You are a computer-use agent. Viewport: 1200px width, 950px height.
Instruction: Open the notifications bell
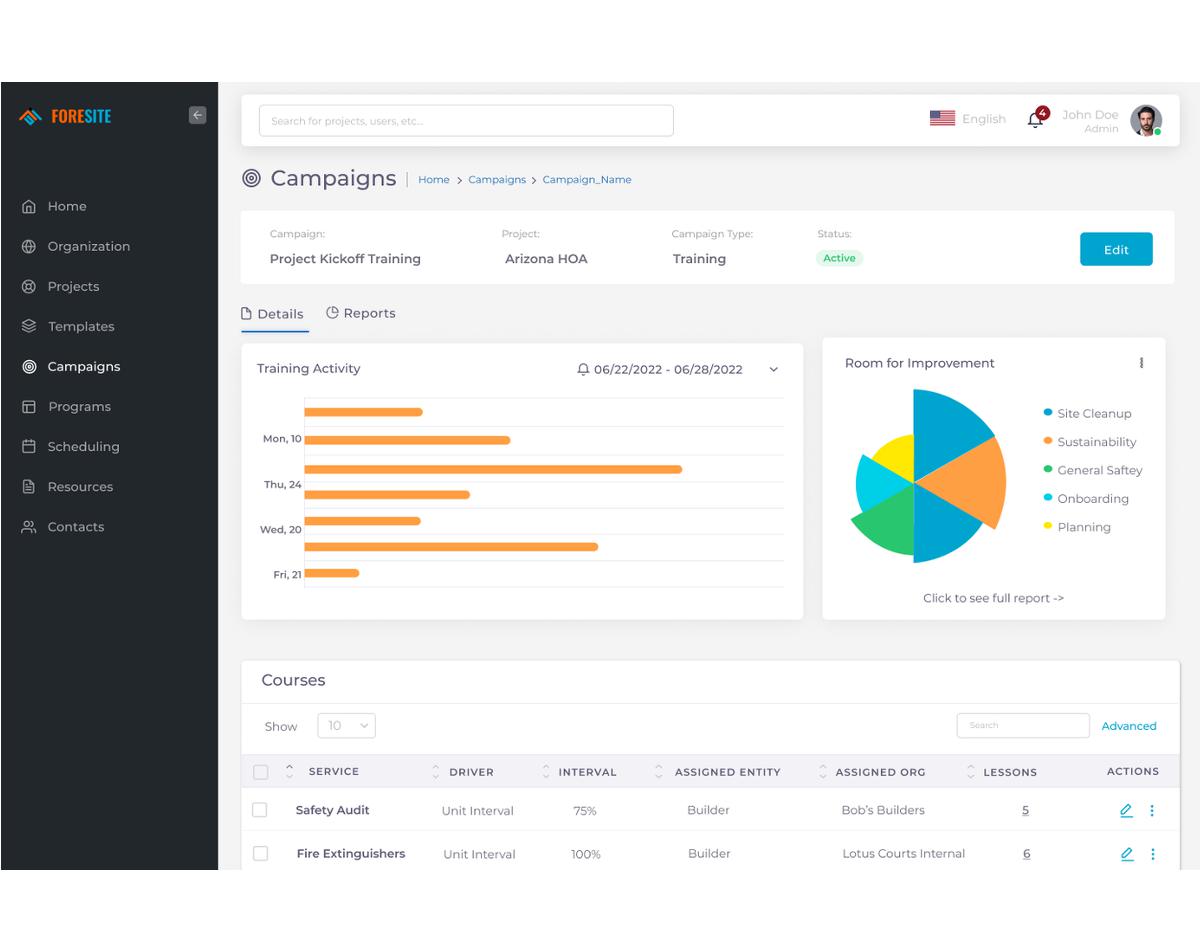(1035, 120)
